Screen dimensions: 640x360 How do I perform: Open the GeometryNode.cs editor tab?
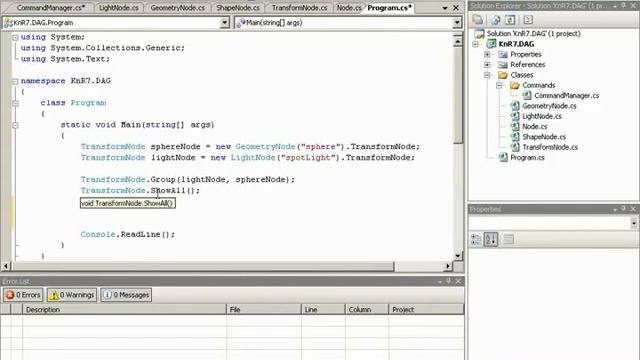tap(178, 8)
